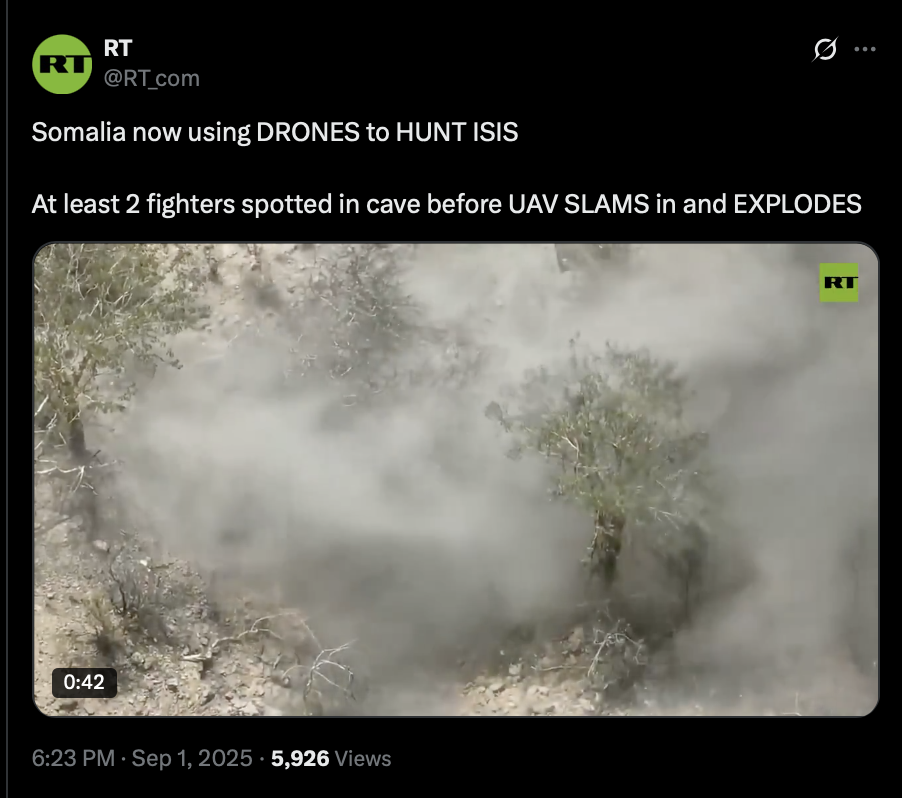Select the 'Somalia now using DRONES' headline text
The height and width of the screenshot is (798, 902).
tap(275, 132)
